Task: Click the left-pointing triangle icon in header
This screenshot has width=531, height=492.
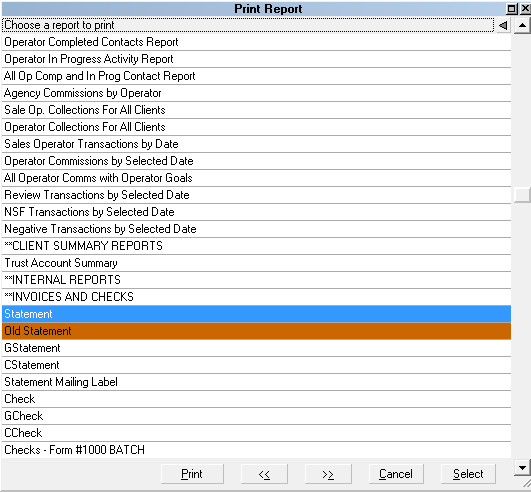Action: 503,25
